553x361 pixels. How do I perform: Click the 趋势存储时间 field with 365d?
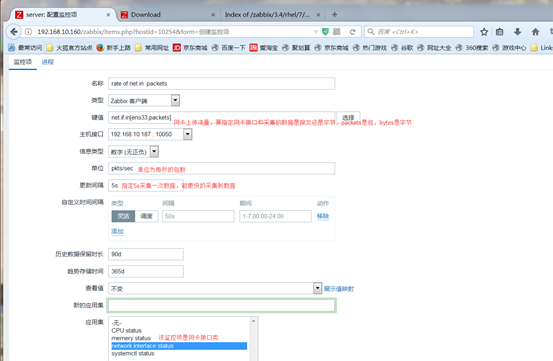pos(146,271)
